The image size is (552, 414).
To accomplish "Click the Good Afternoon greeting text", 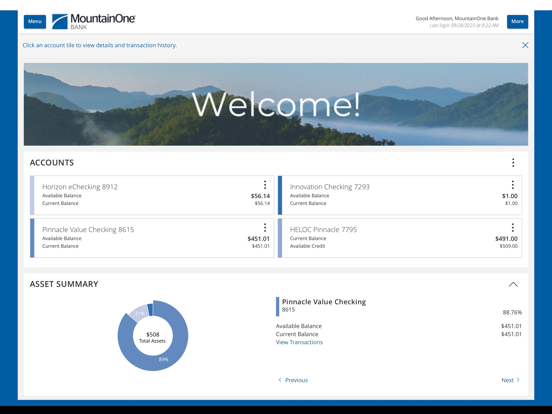I will (x=457, y=18).
